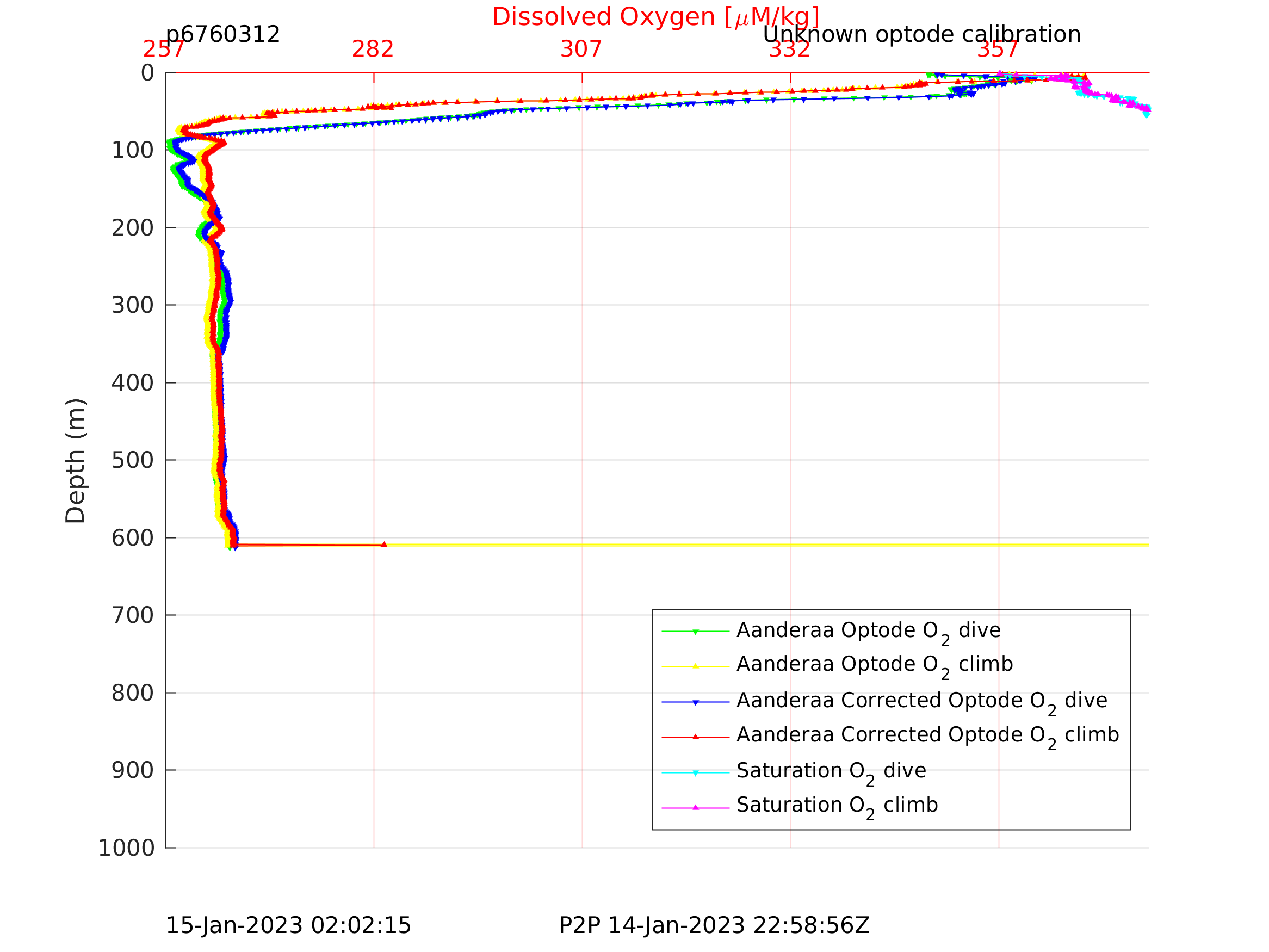Click the depth tick label 800
Screen dimensions: 1269x952
[x=133, y=693]
